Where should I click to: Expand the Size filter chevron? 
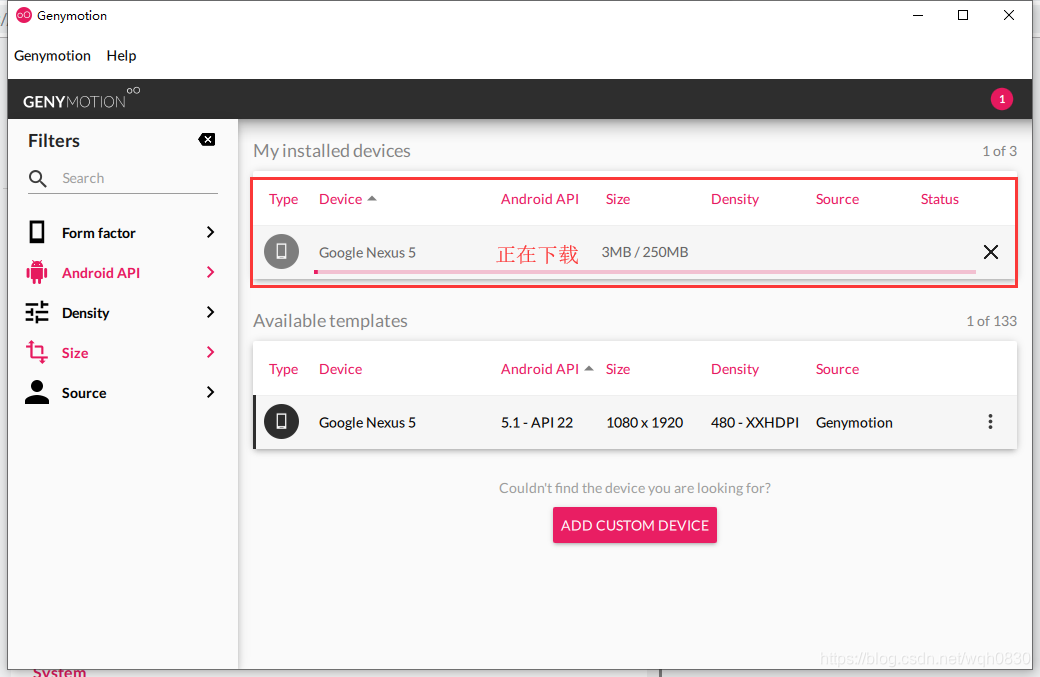(210, 352)
